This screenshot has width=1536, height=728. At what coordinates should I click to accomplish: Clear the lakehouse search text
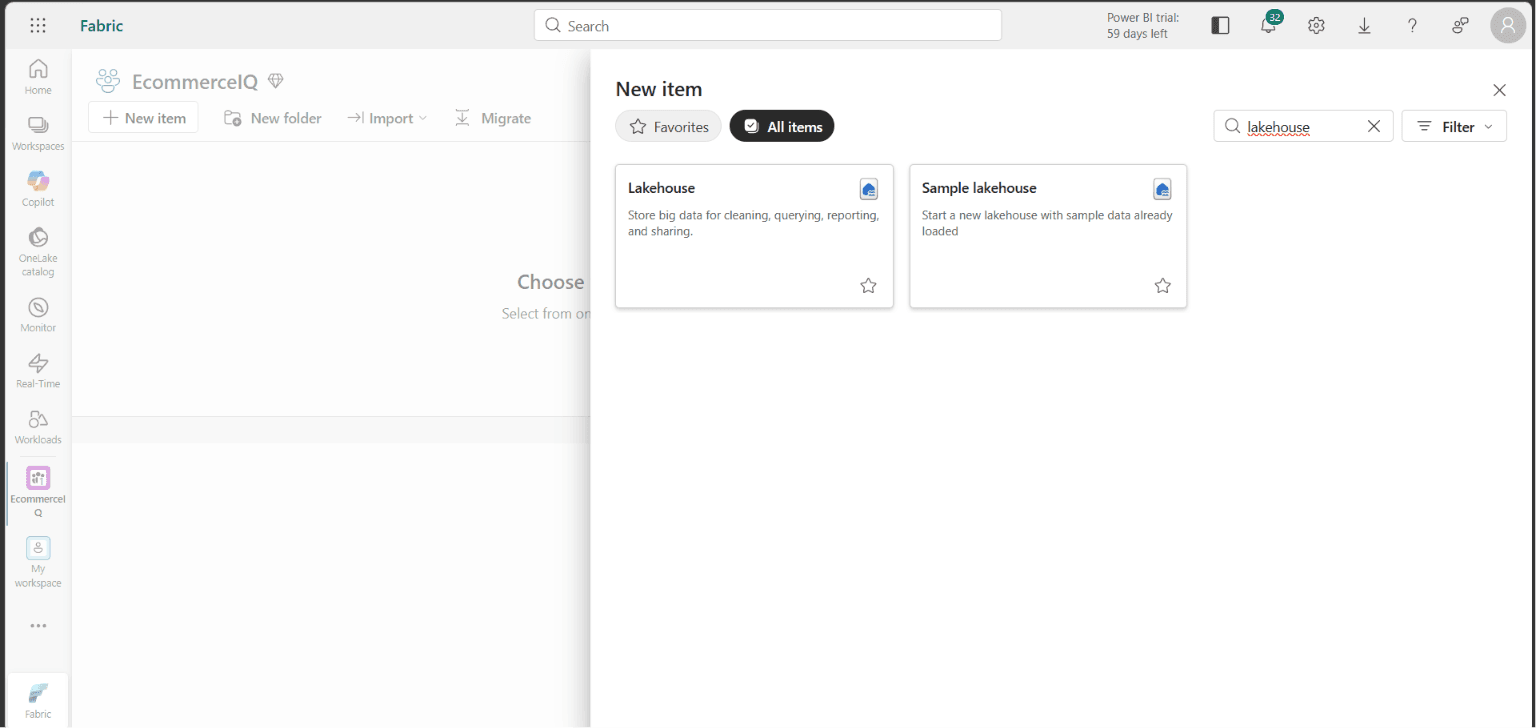(x=1373, y=126)
